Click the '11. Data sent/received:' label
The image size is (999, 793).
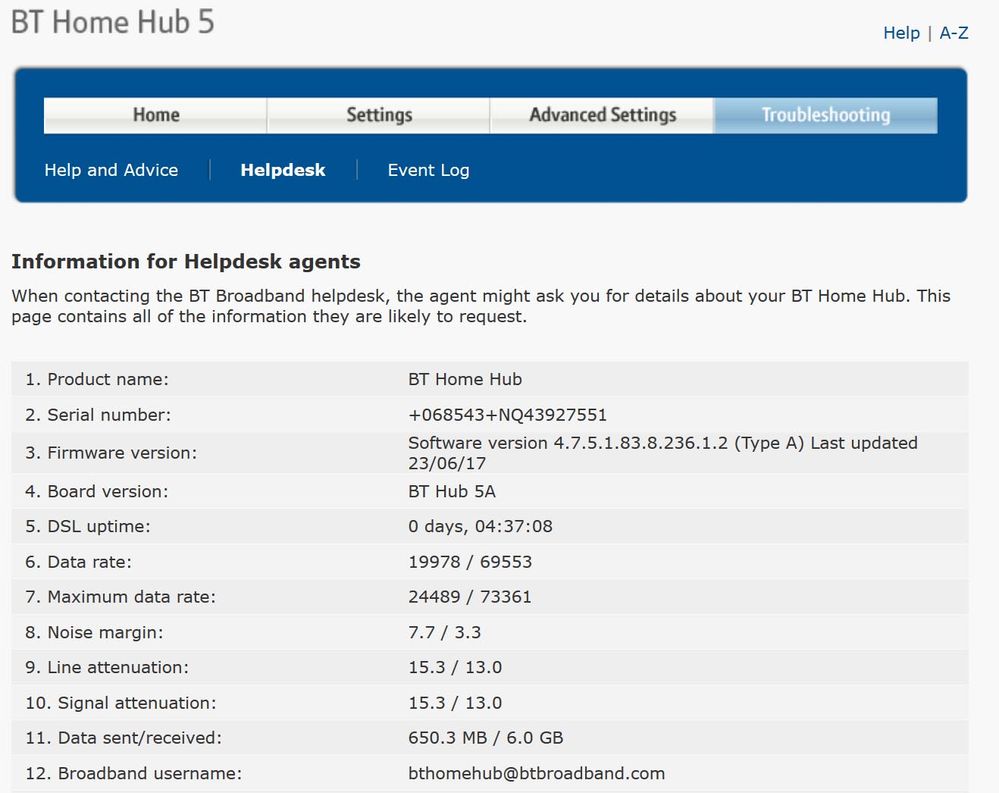click(124, 738)
